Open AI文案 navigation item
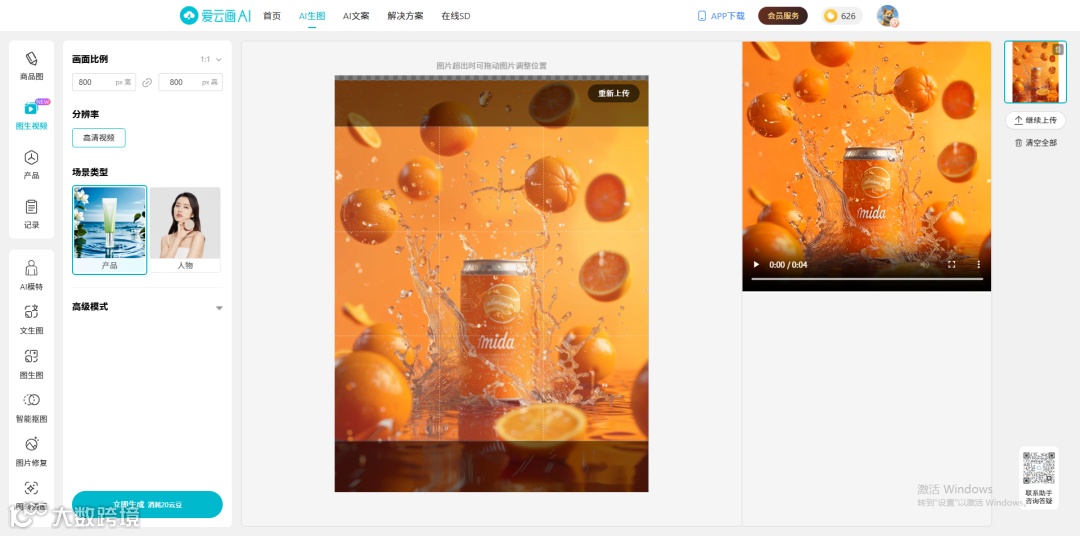 coord(356,16)
